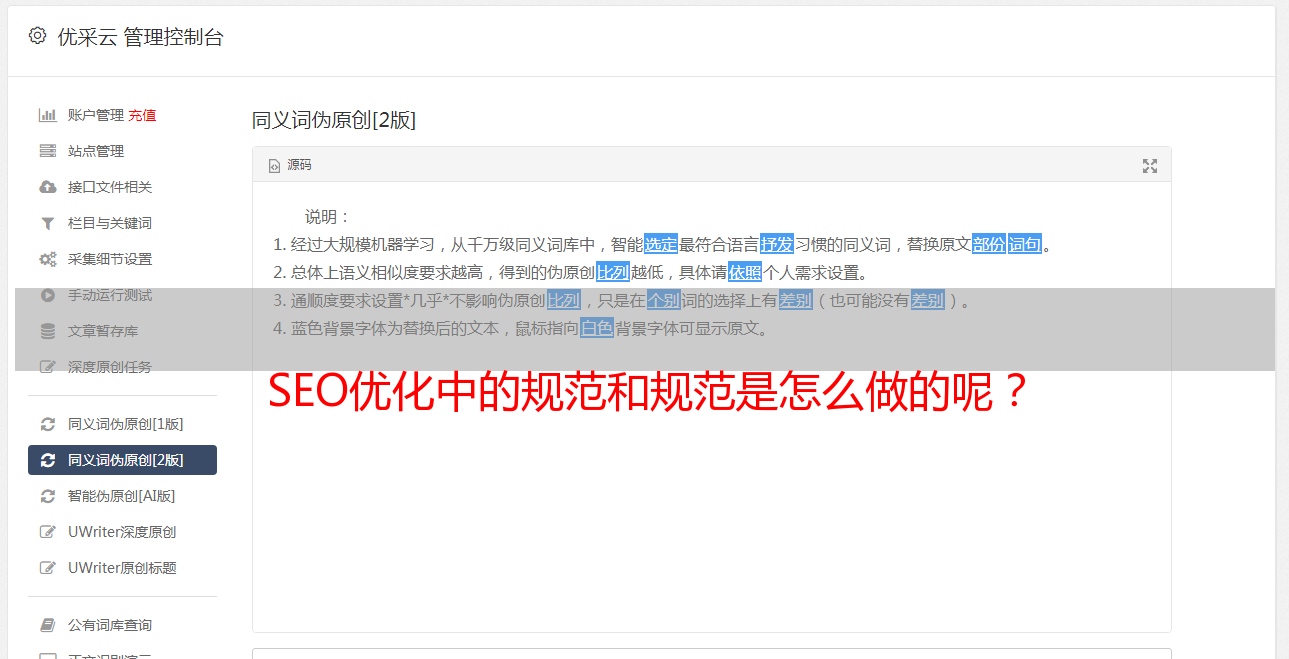This screenshot has height=659, width=1289.
Task: Click the filter funnel icon for 栏目与关键词
Action: 47,223
